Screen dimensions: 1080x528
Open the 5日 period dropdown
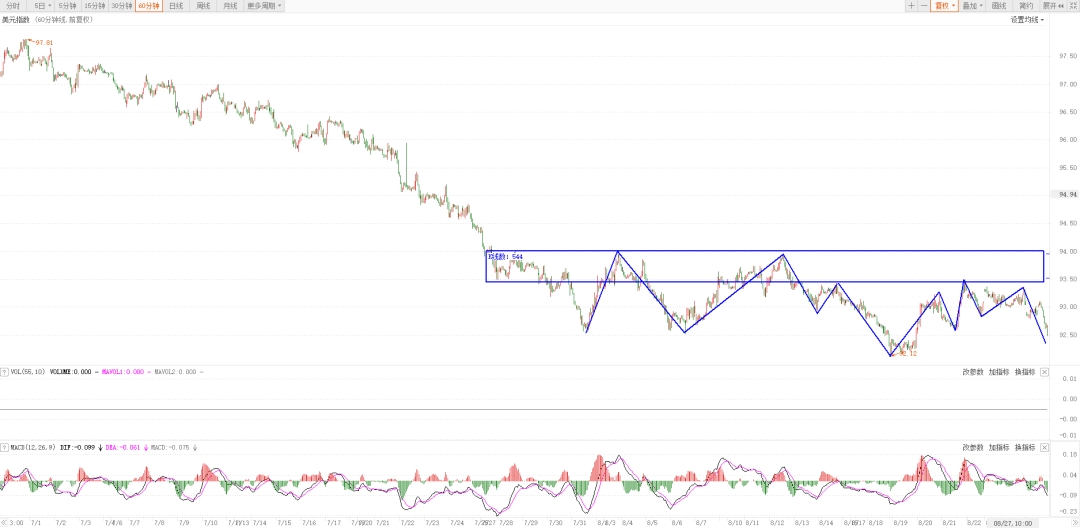pos(43,6)
